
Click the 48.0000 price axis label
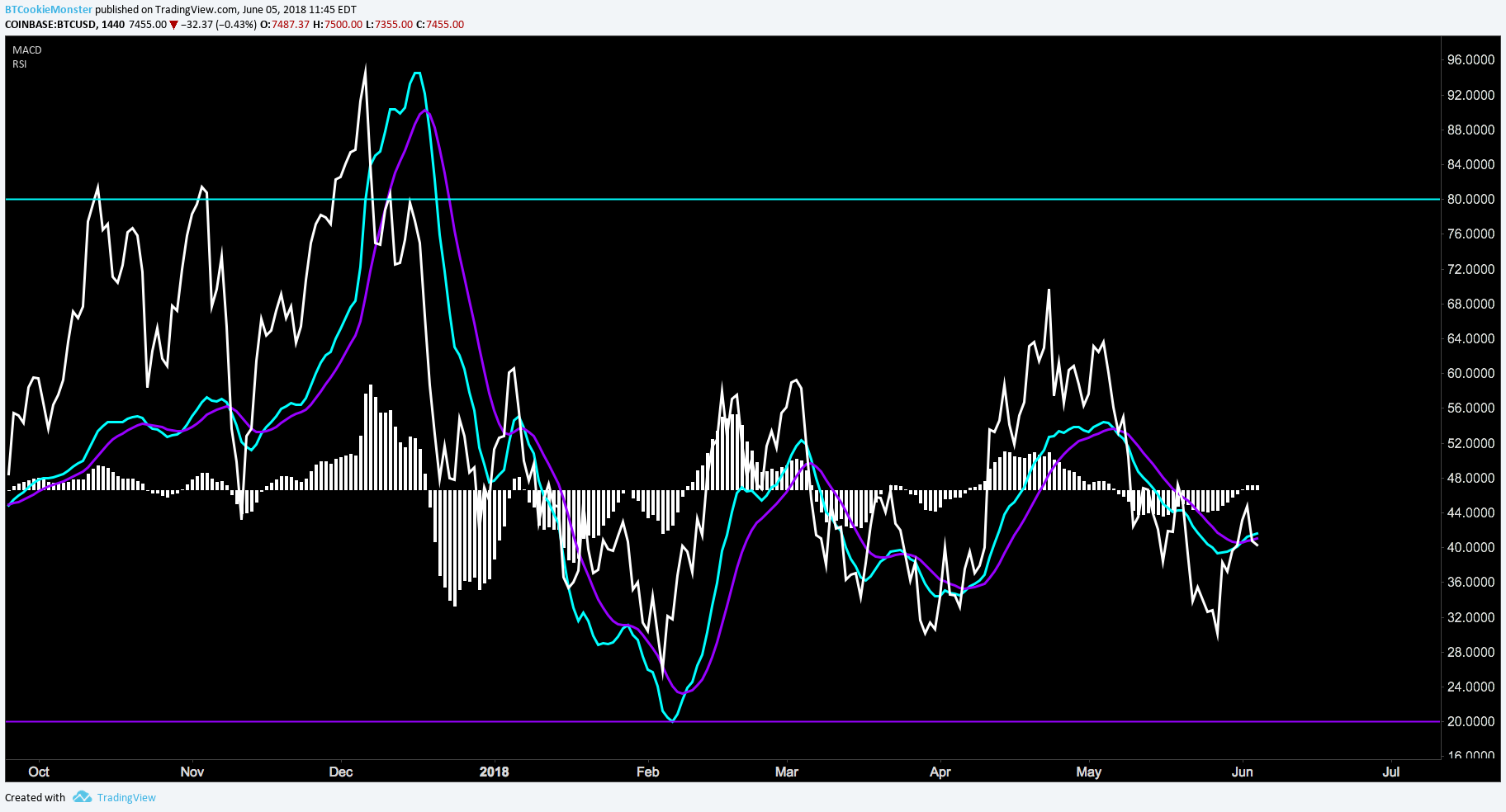tap(1471, 478)
